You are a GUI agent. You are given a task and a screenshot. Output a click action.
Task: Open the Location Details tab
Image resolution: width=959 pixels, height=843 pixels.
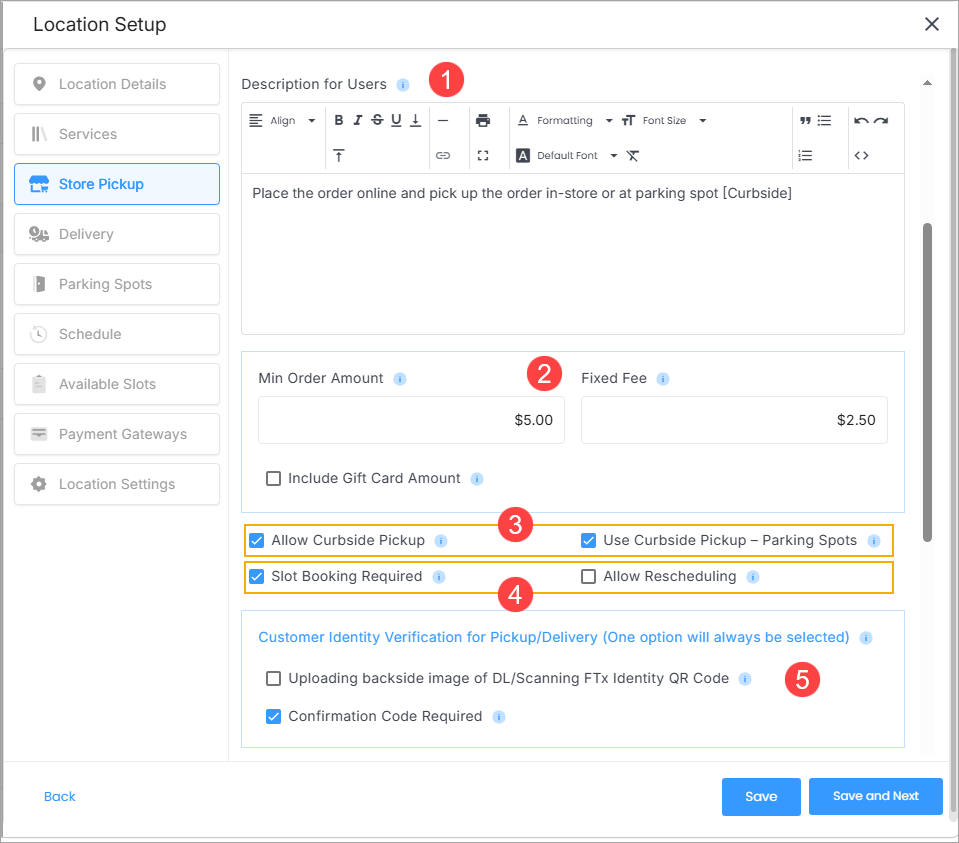click(x=117, y=84)
